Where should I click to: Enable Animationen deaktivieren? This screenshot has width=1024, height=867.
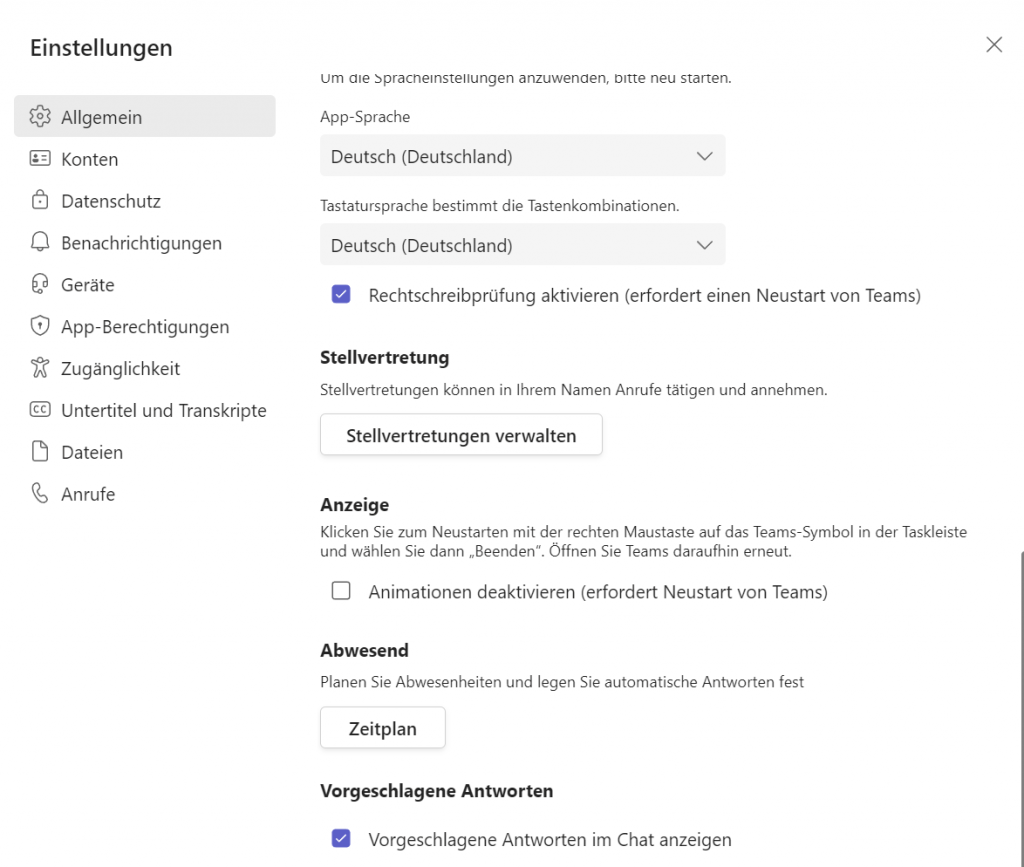[341, 592]
